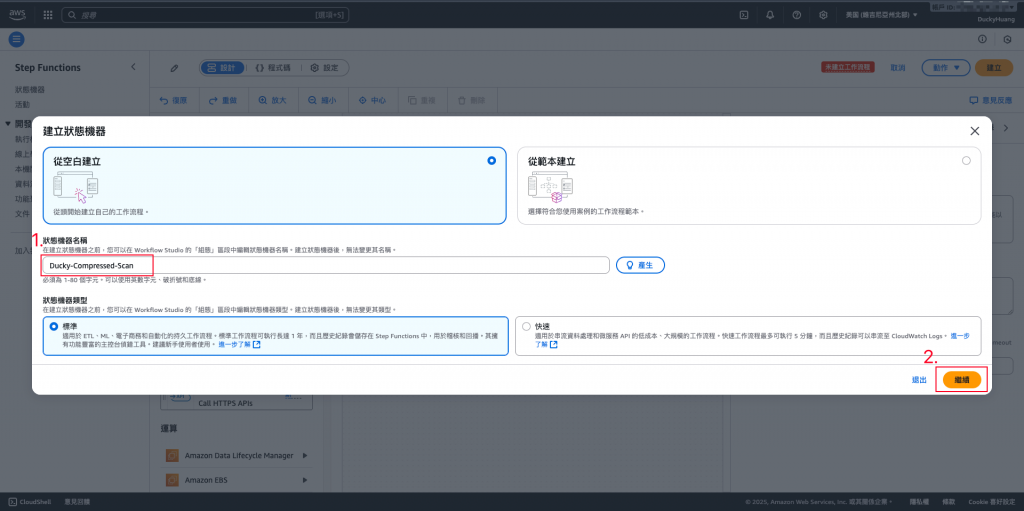
Task: Switch to the 設計 design tab
Action: (222, 68)
